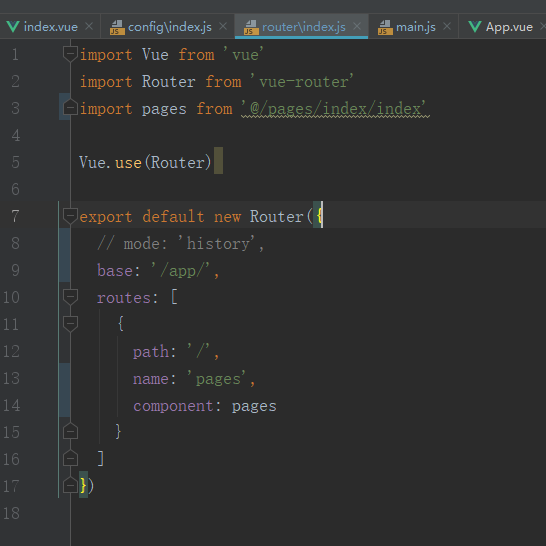546x546 pixels.
Task: Collapse the route object on line 11
Action: coord(70,324)
